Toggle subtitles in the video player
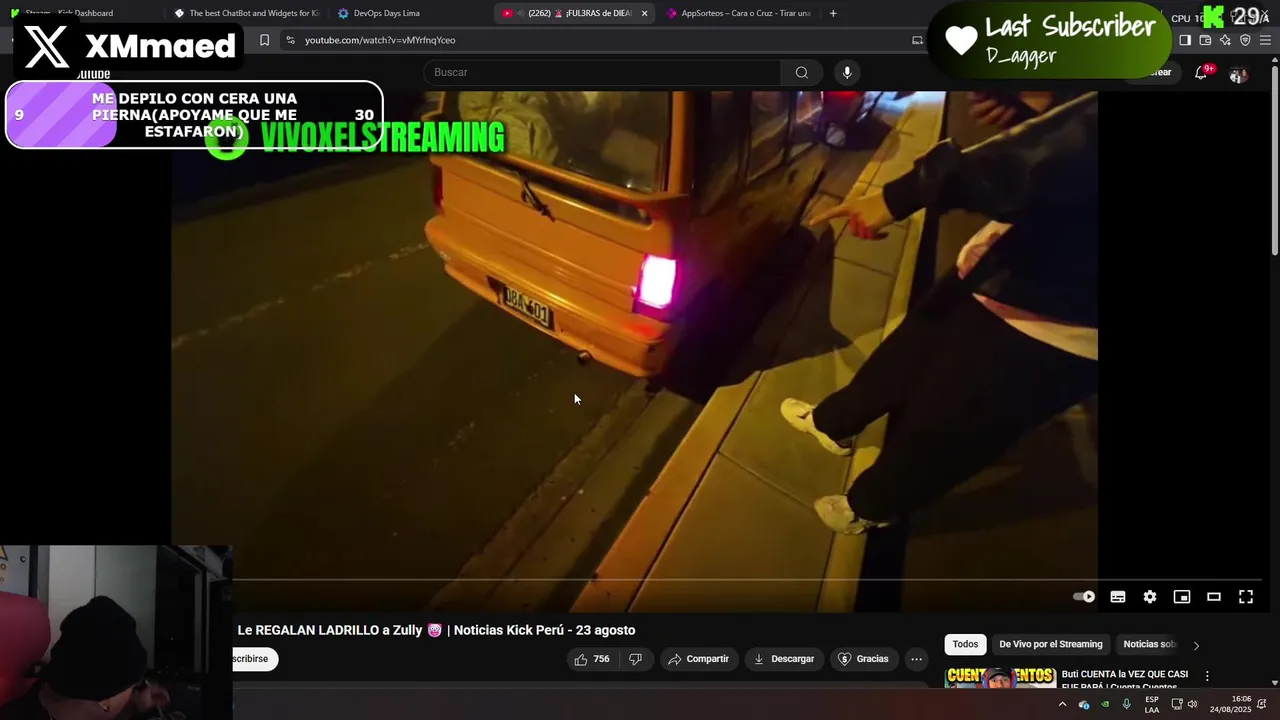This screenshot has width=1280, height=720. tap(1118, 597)
